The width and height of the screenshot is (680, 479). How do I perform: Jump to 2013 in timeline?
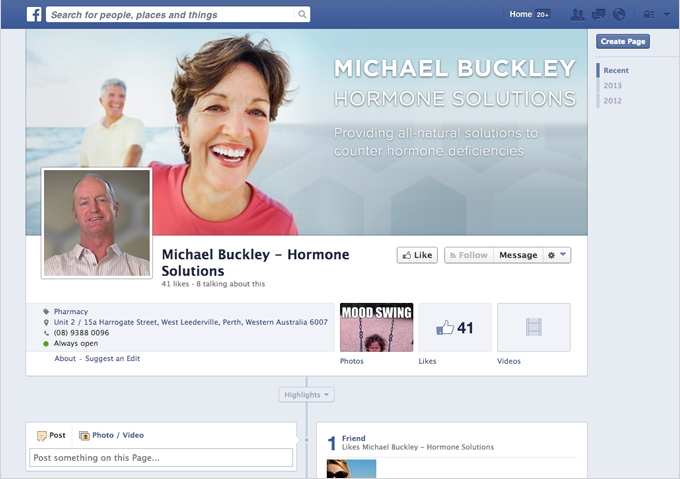pos(612,85)
